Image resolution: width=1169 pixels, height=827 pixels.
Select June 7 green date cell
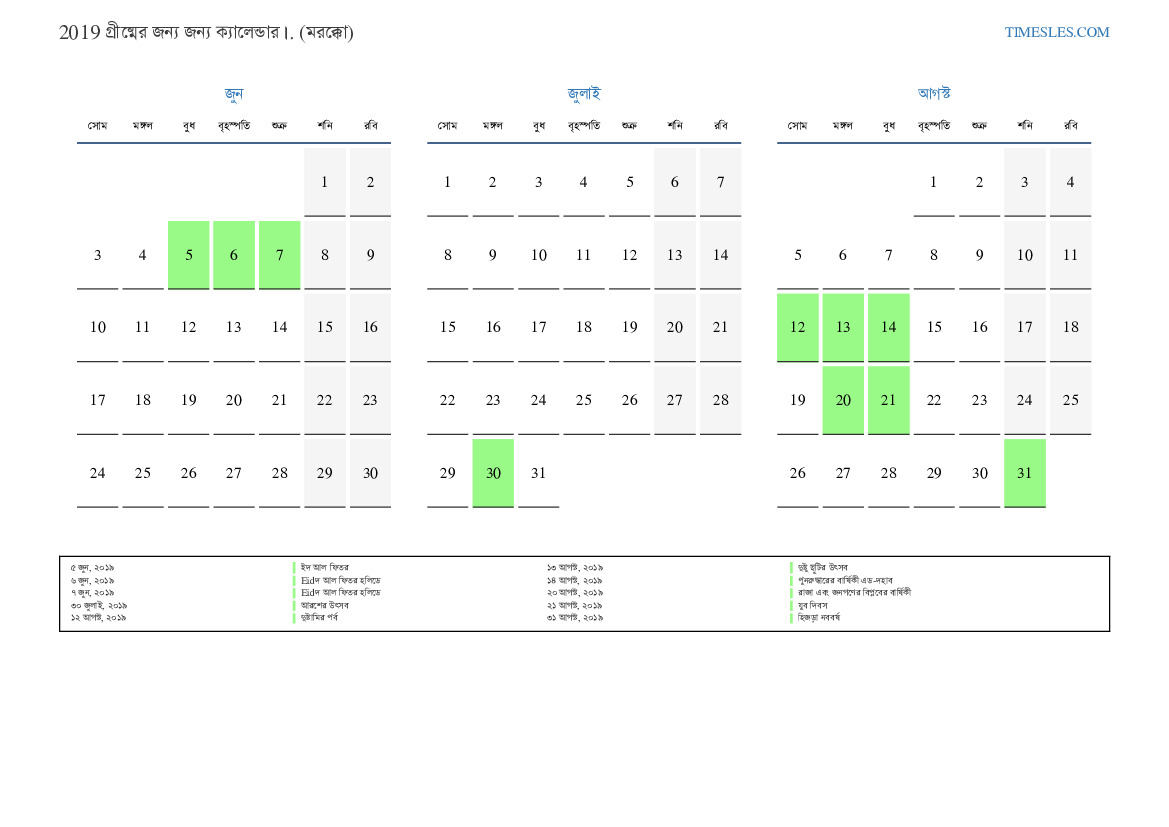(279, 255)
